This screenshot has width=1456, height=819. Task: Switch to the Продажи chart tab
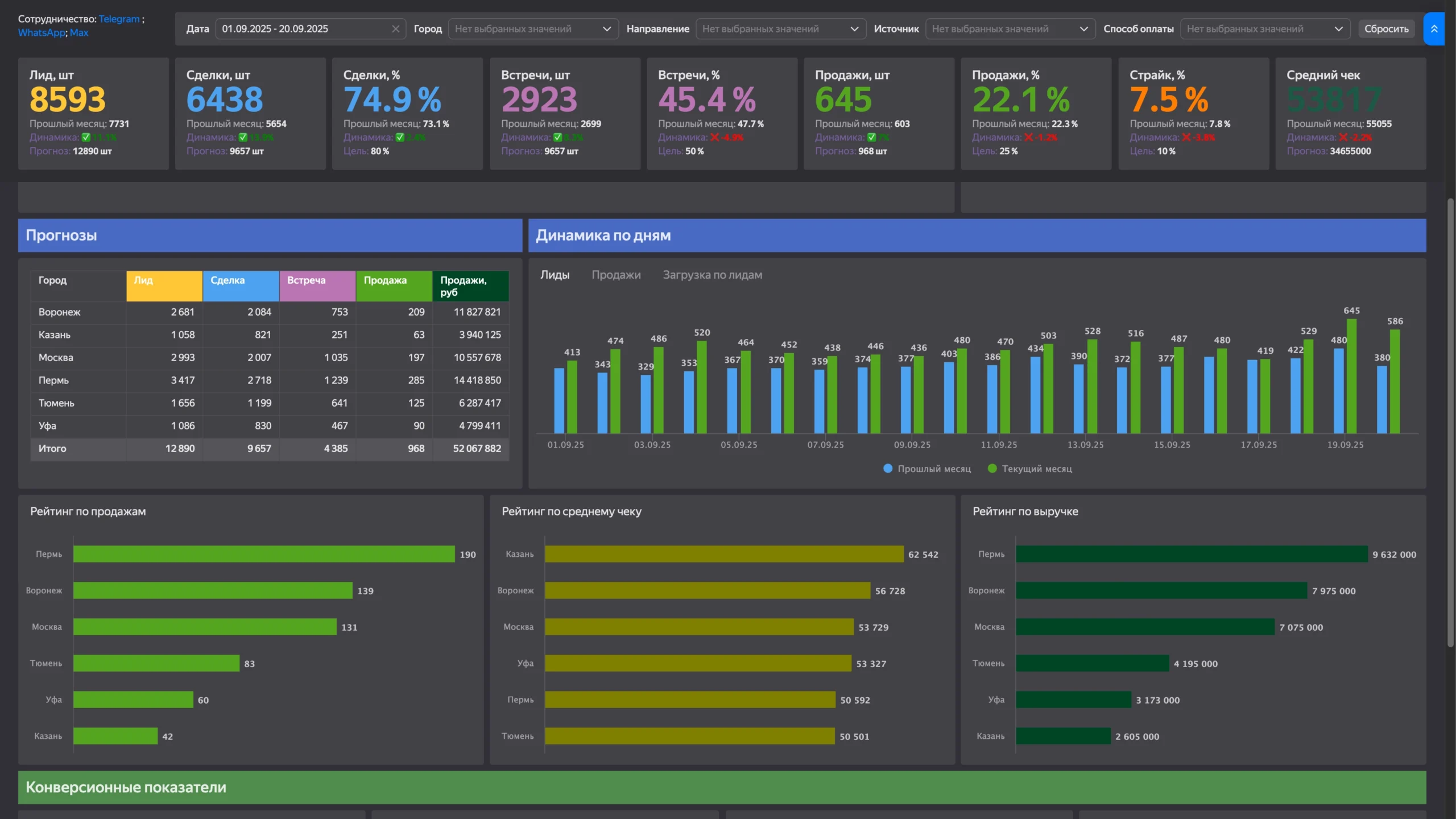point(616,275)
